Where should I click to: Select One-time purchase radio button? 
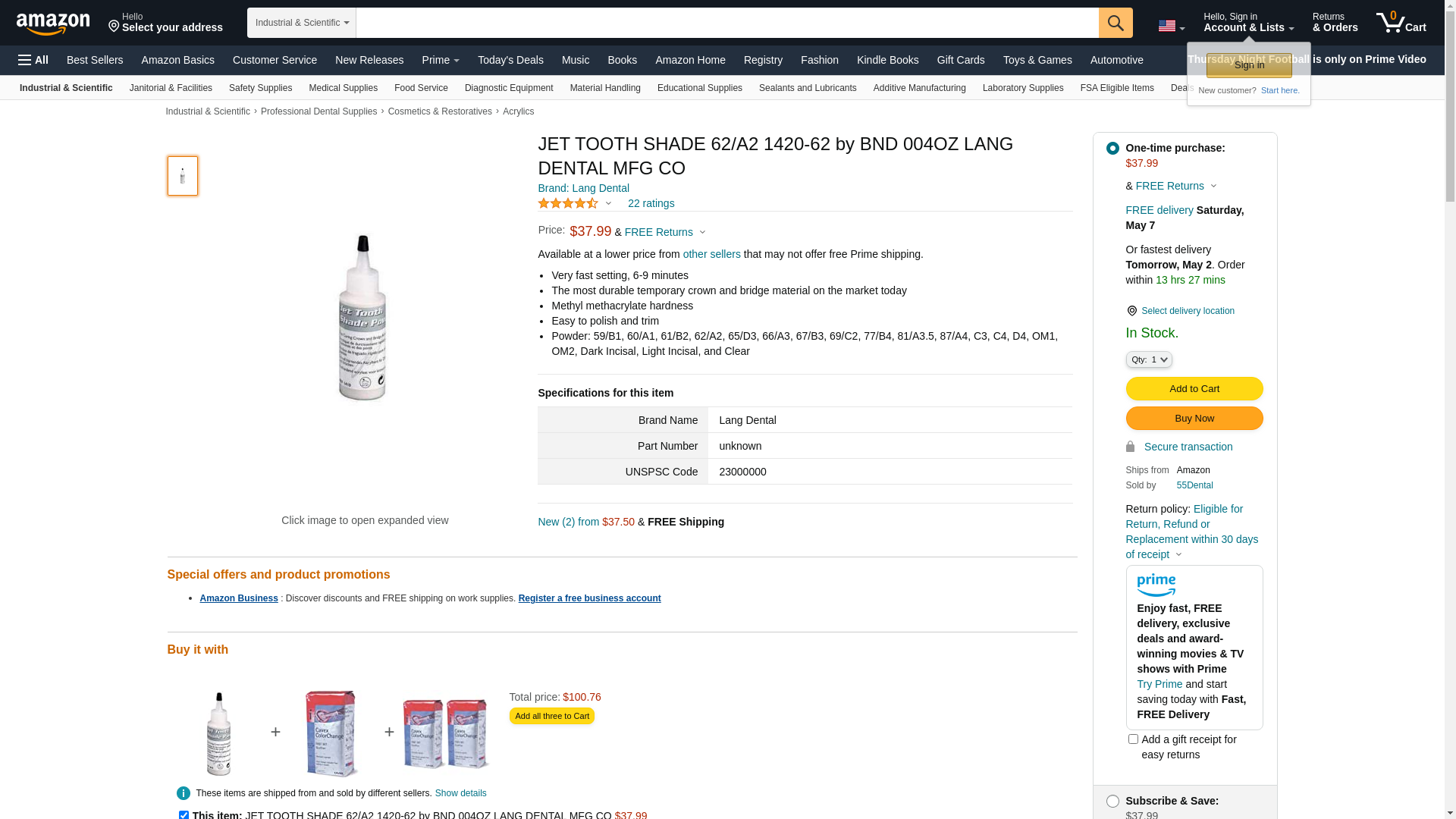(1112, 149)
